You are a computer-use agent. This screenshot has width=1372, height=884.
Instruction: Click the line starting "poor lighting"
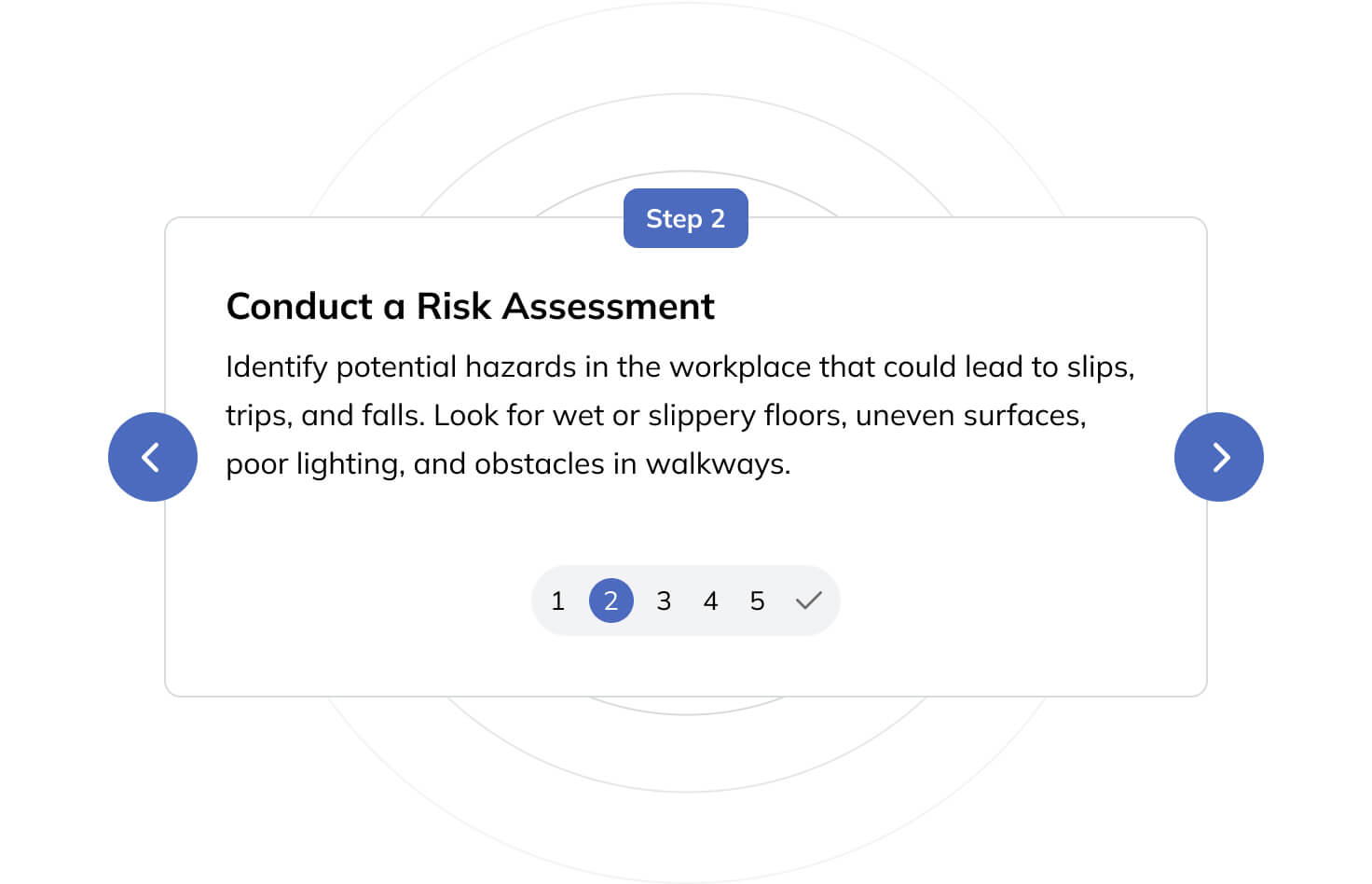tap(508, 463)
